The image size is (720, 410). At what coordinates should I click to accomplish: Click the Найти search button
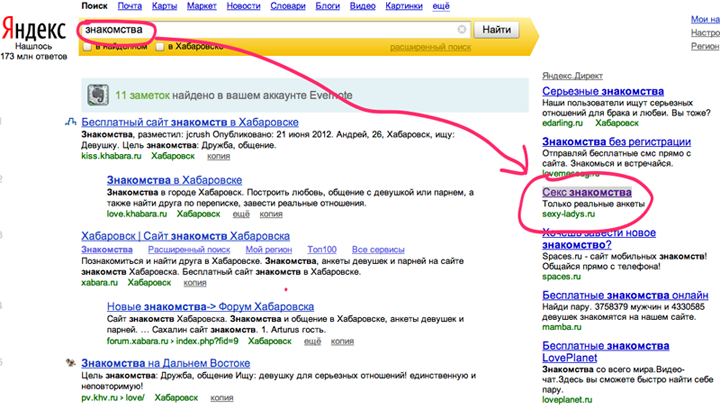(x=496, y=30)
